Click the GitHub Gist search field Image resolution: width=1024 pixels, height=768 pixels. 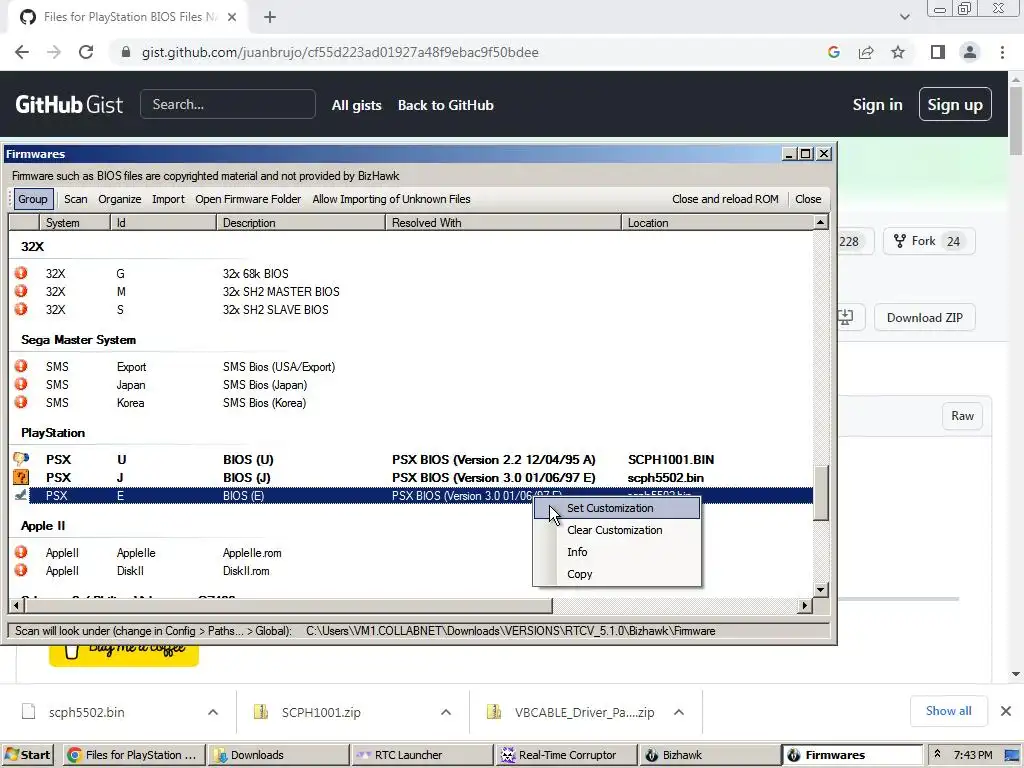pos(228,104)
